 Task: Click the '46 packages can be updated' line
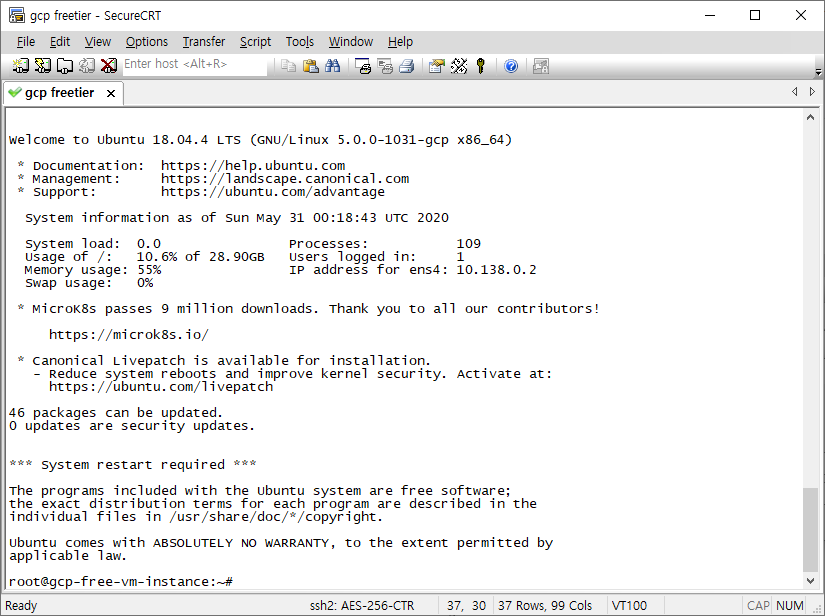[116, 413]
